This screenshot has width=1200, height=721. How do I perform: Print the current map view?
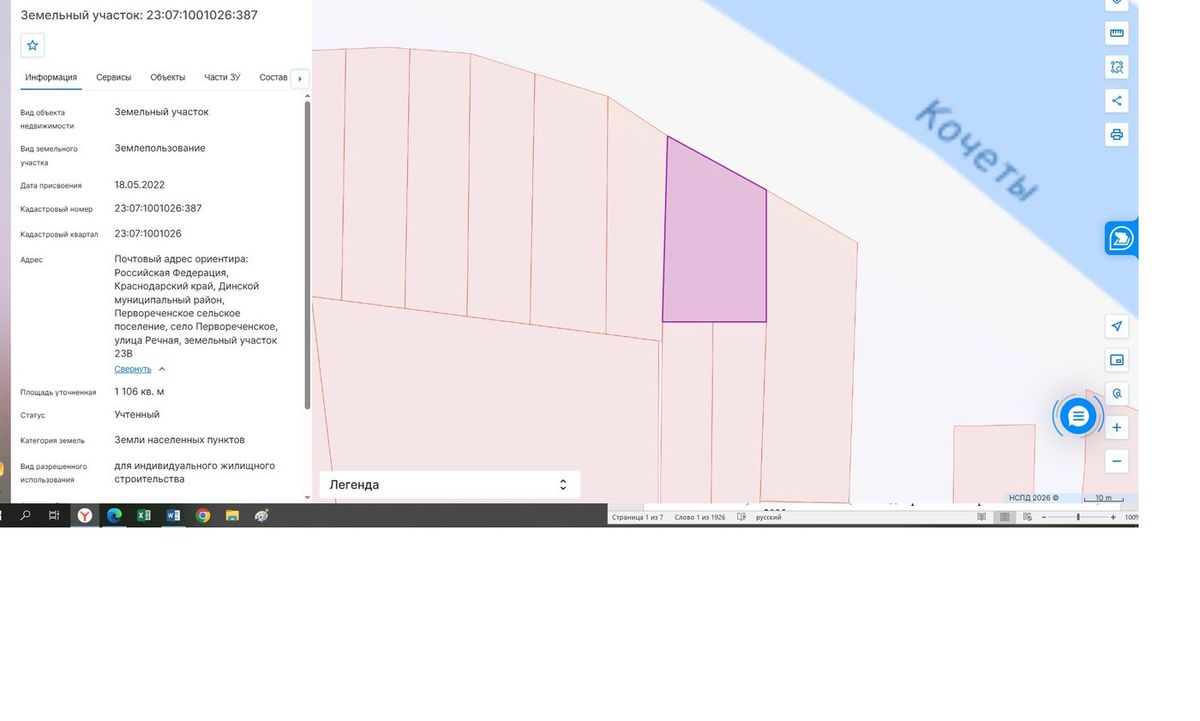tap(1117, 134)
